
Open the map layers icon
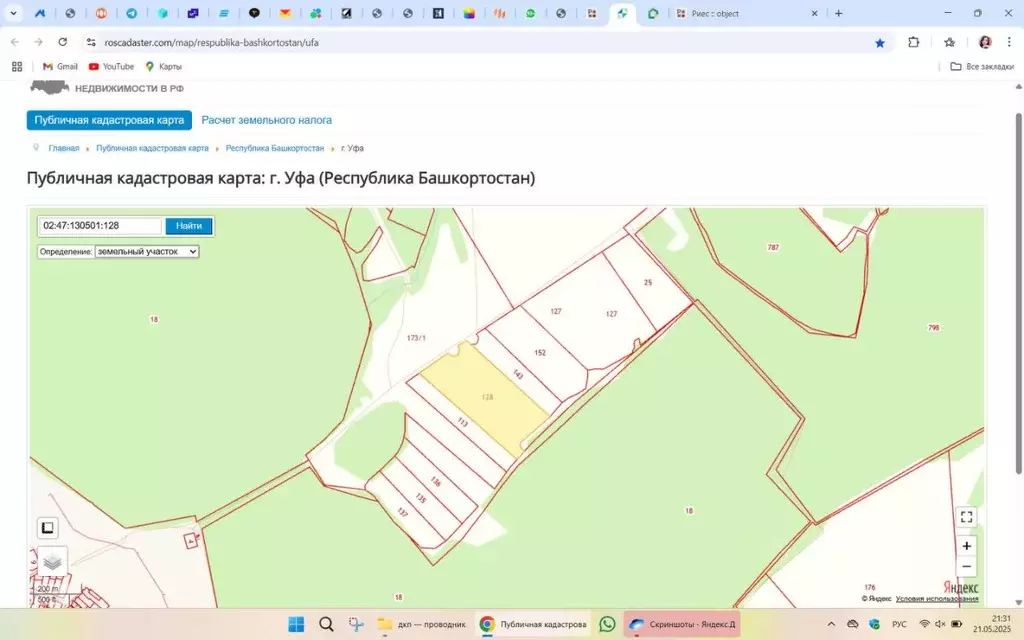click(52, 562)
